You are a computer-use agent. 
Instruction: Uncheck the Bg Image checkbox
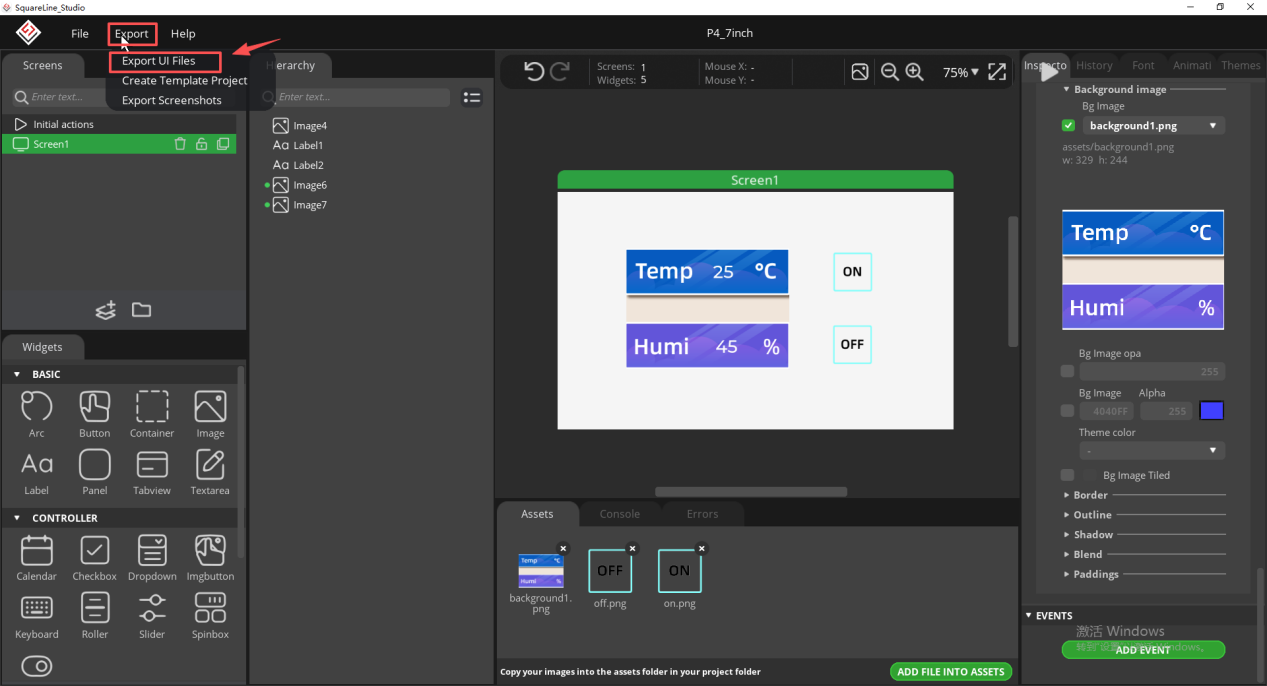click(x=1068, y=126)
